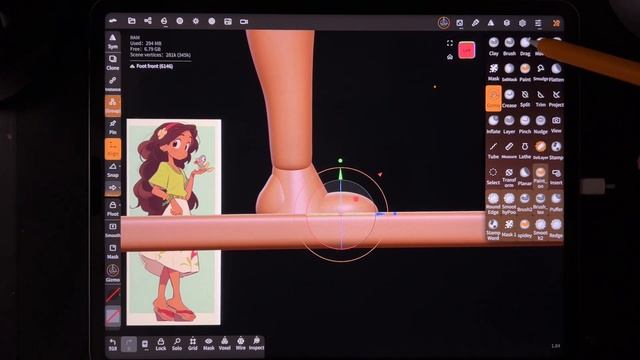
Task: Choose the Measure tool
Action: (x=509, y=150)
